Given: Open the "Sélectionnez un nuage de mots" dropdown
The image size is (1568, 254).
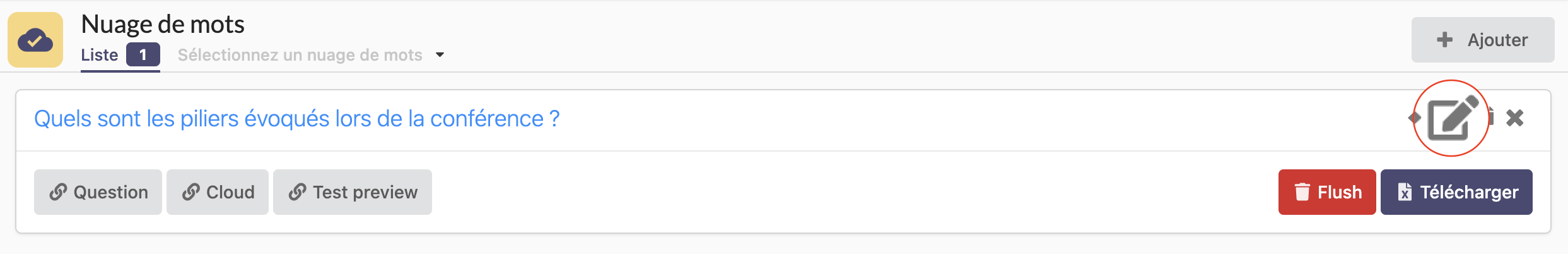Looking at the screenshot, I should (300, 55).
